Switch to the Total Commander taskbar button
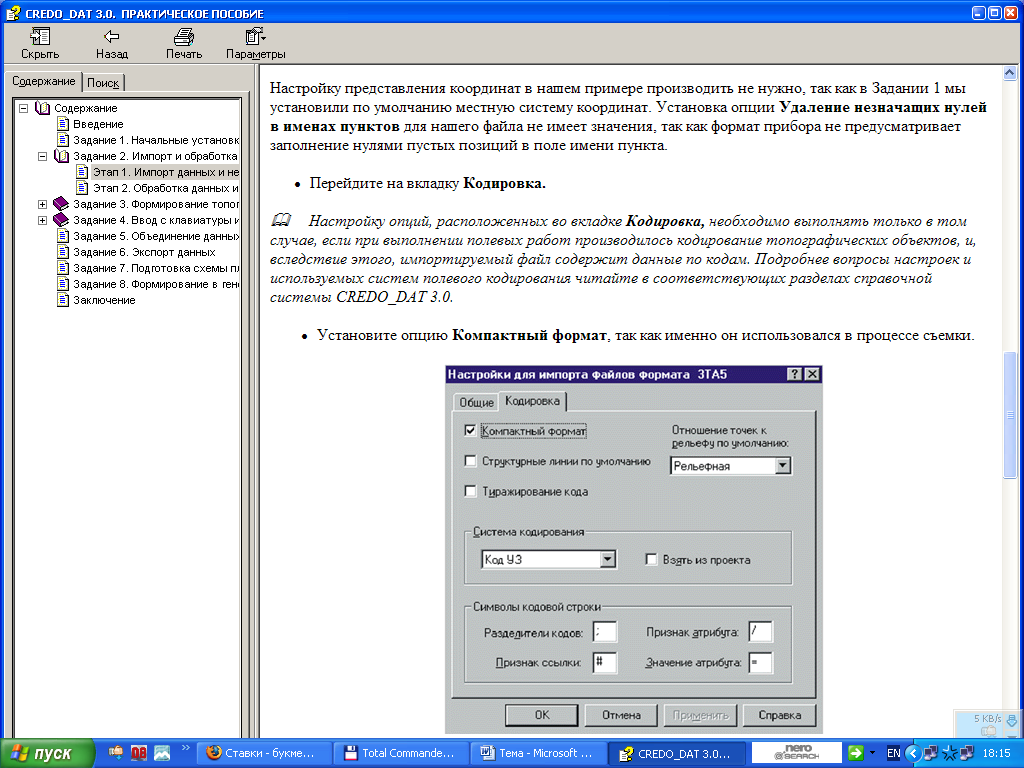 pyautogui.click(x=402, y=753)
